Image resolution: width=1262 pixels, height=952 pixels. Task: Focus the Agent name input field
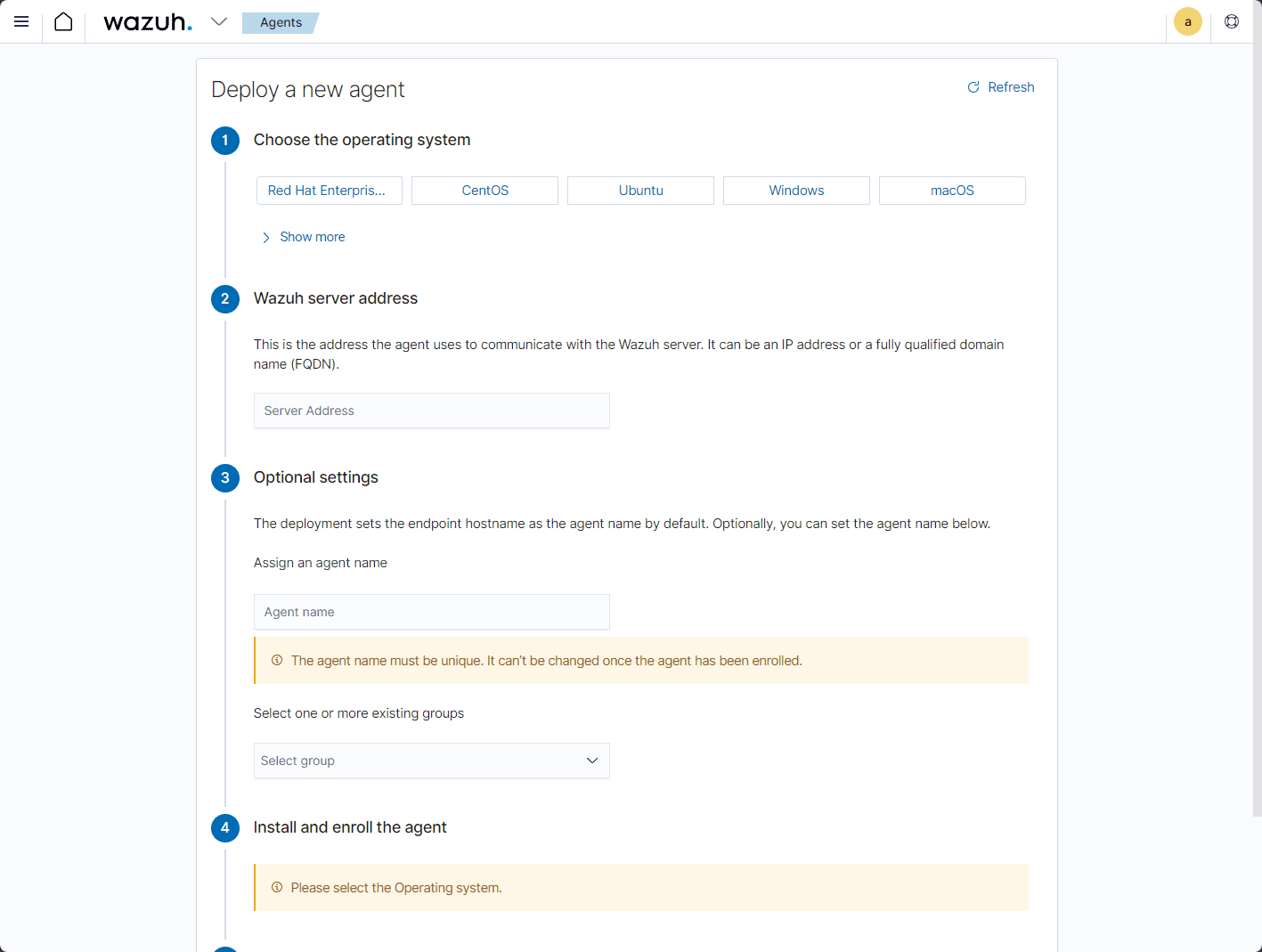pos(431,612)
